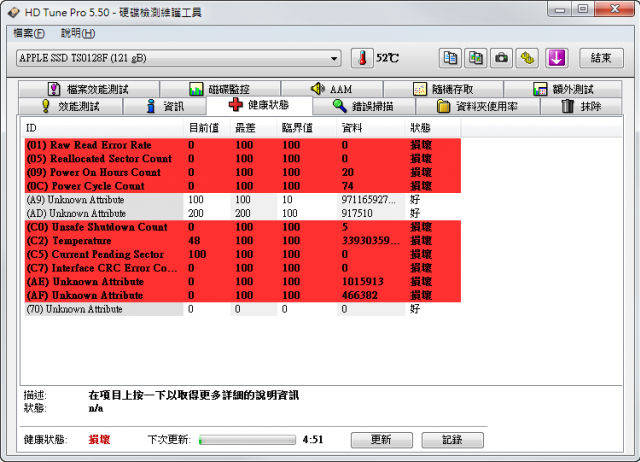Select the (C0) Unsafe Shutdown Count row
This screenshot has height=462, width=640.
(242, 227)
